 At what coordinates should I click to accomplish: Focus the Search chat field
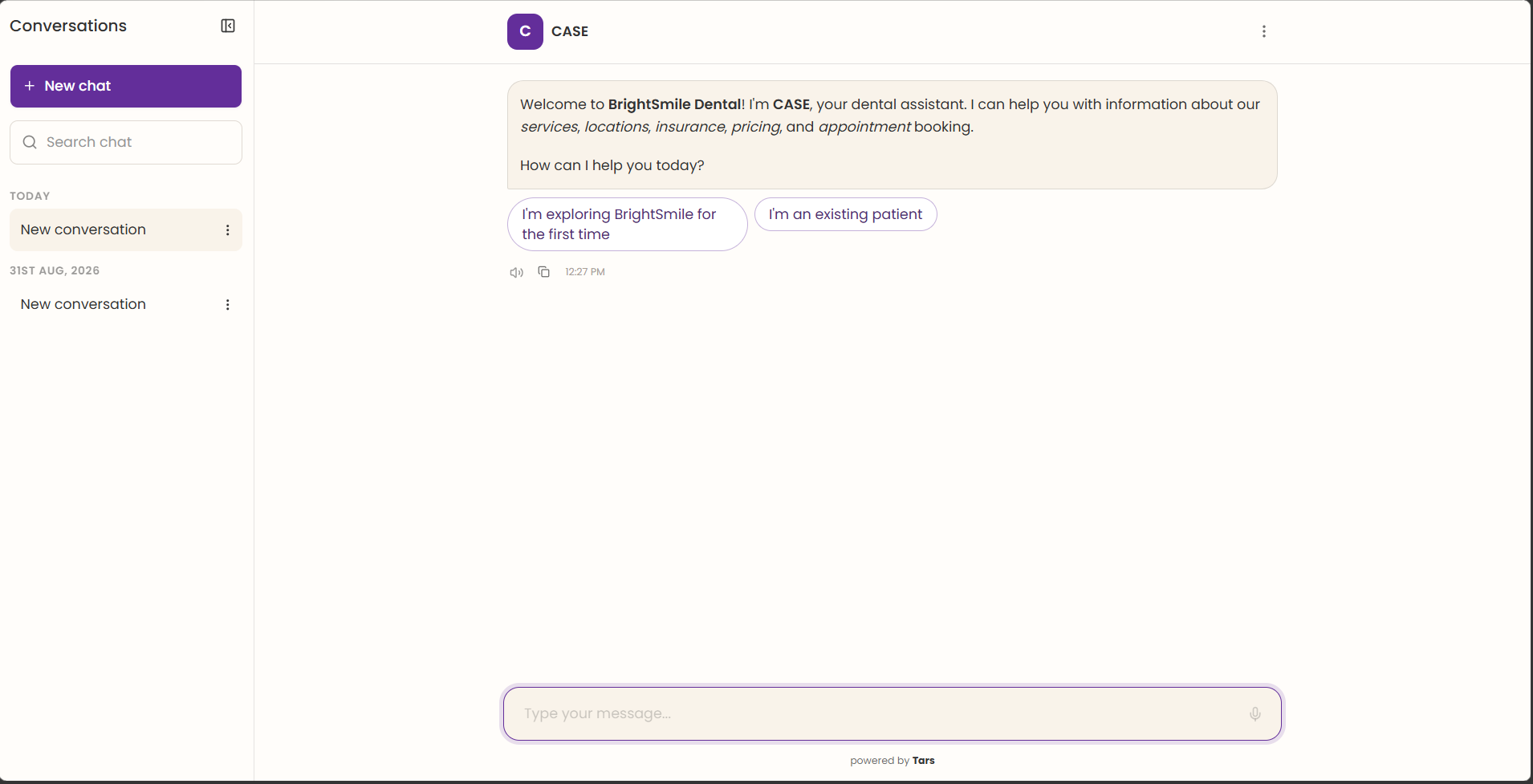[126, 142]
